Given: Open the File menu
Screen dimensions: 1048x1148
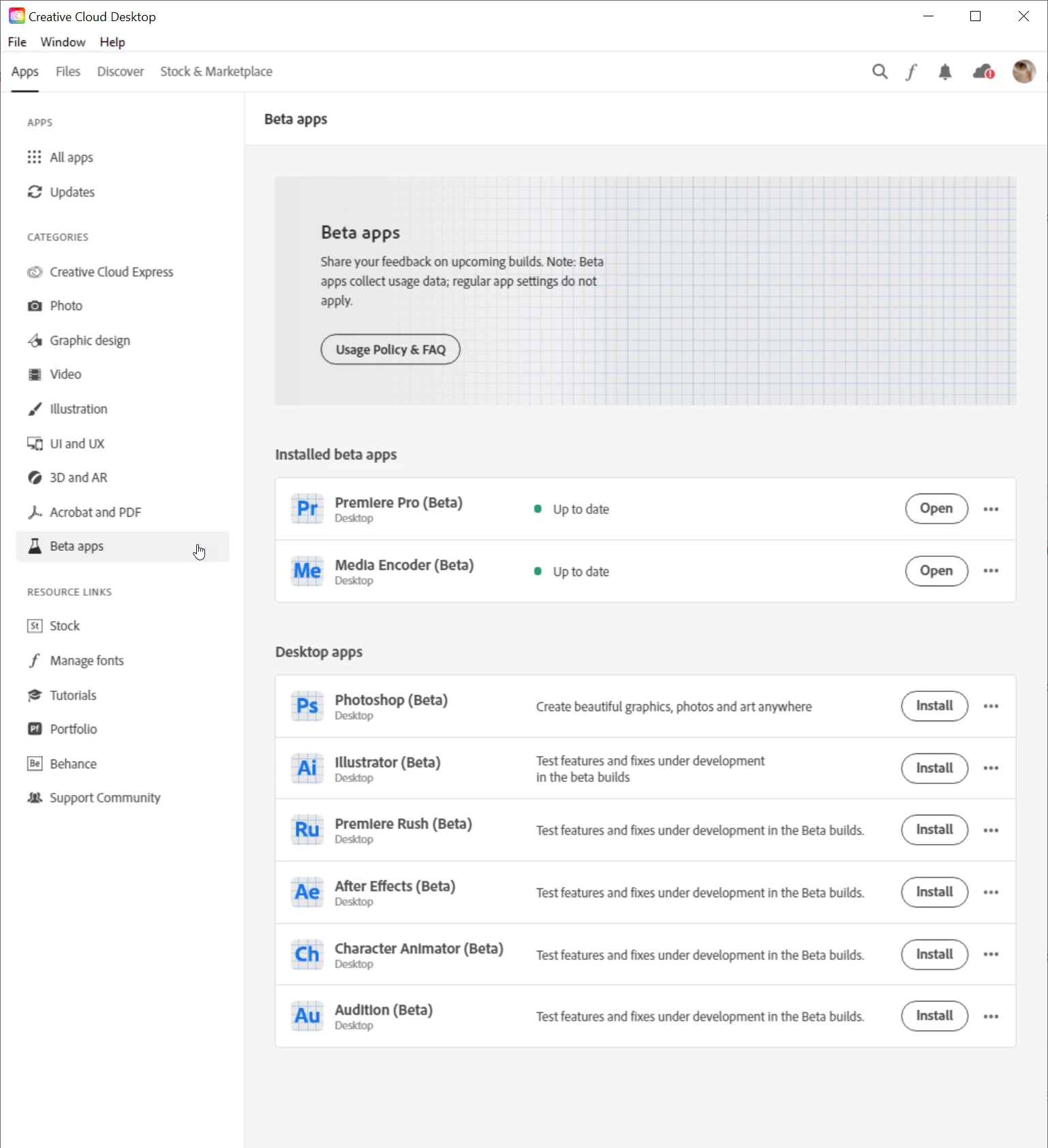Looking at the screenshot, I should tap(17, 42).
